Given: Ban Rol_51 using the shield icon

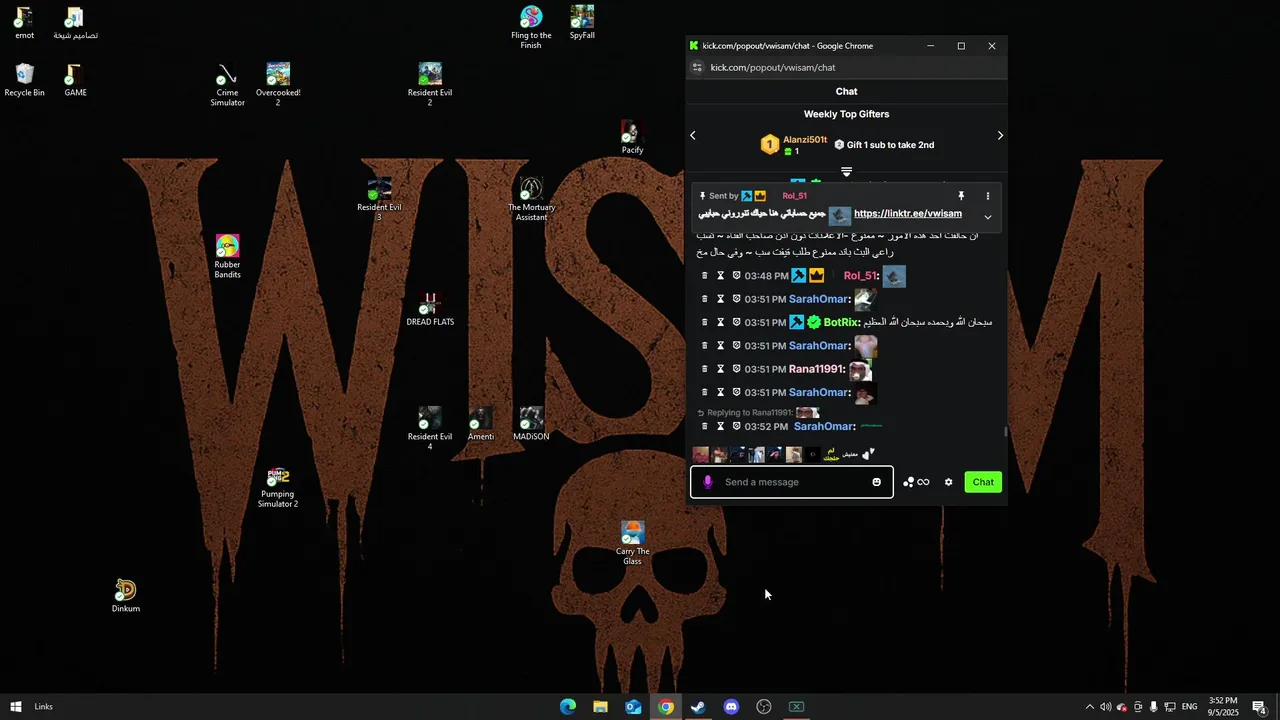Looking at the screenshot, I should (736, 276).
